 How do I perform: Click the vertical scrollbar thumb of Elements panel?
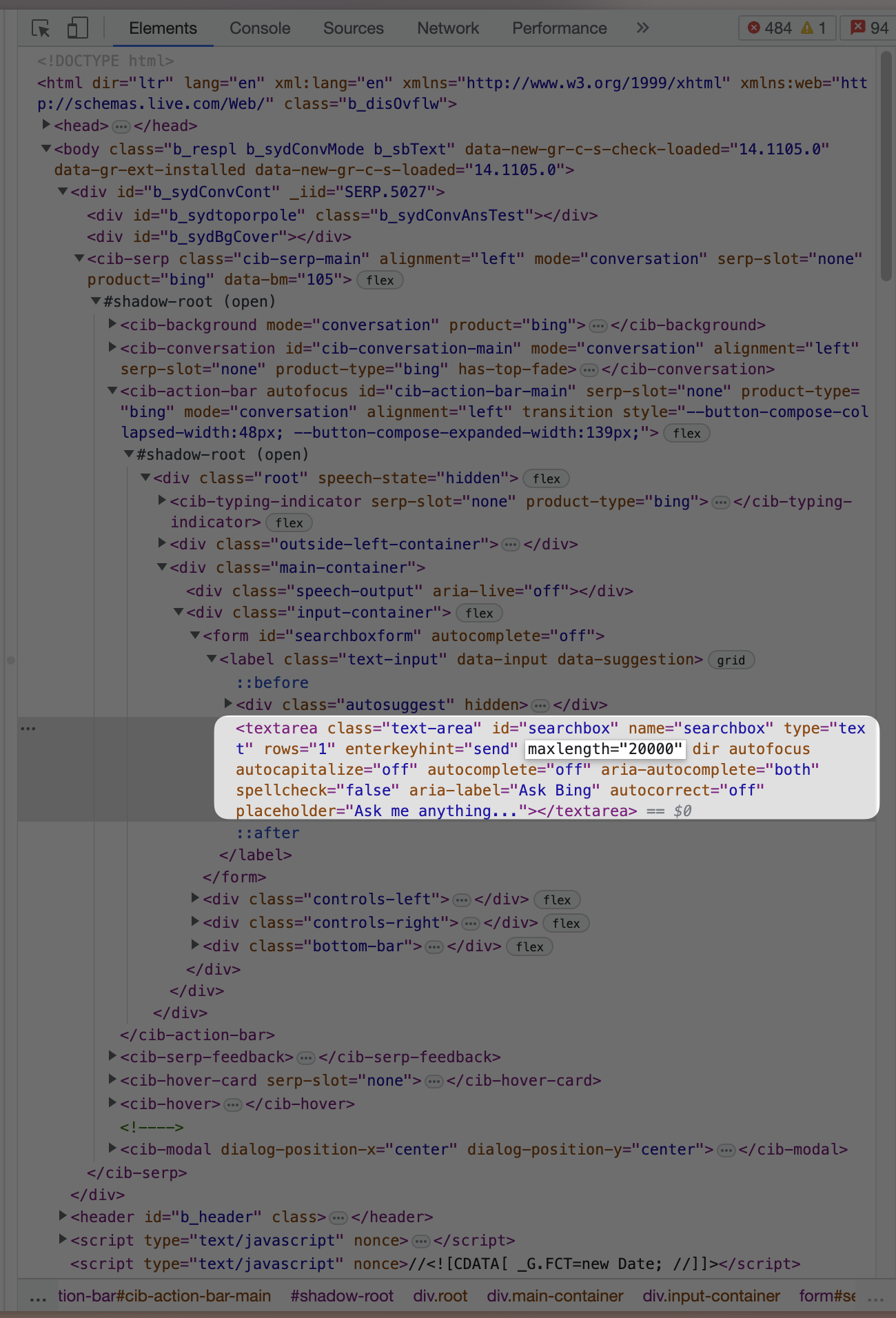pos(886,165)
